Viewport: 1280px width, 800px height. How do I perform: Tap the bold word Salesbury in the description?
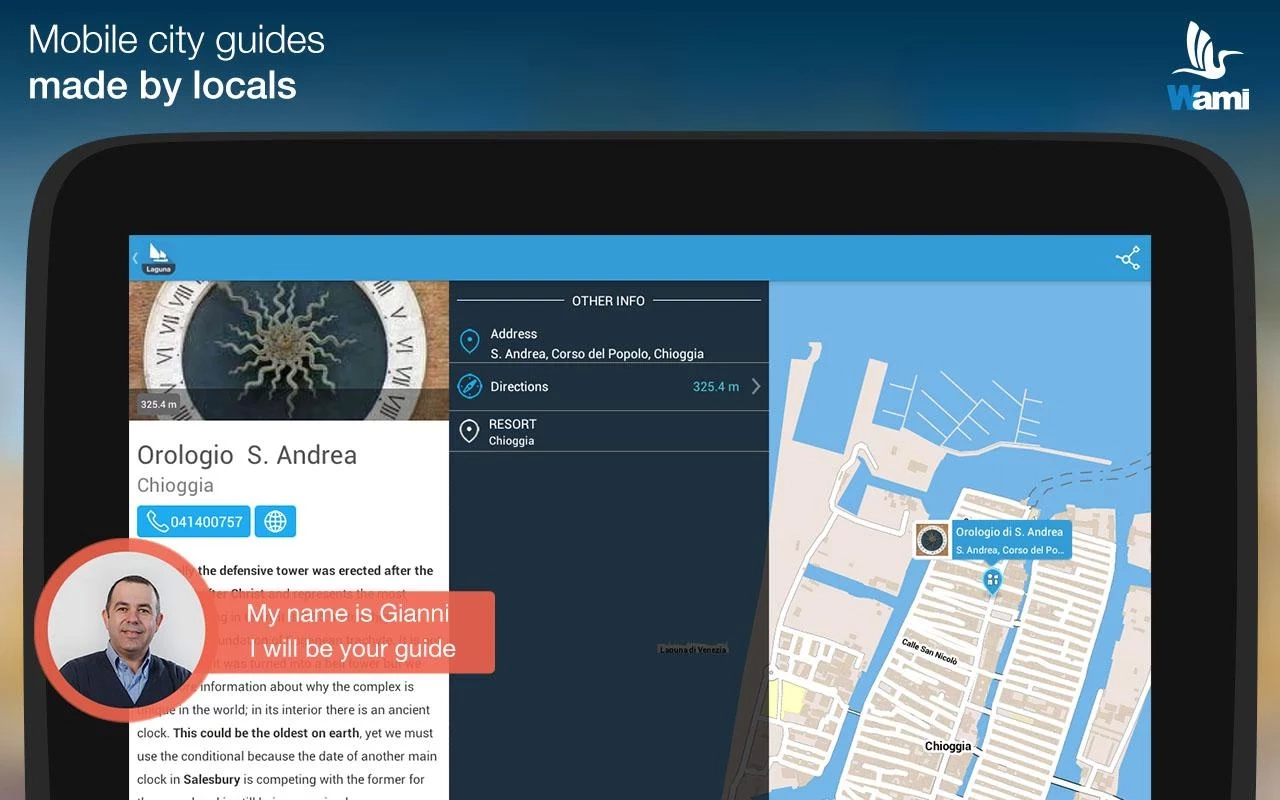click(x=212, y=779)
